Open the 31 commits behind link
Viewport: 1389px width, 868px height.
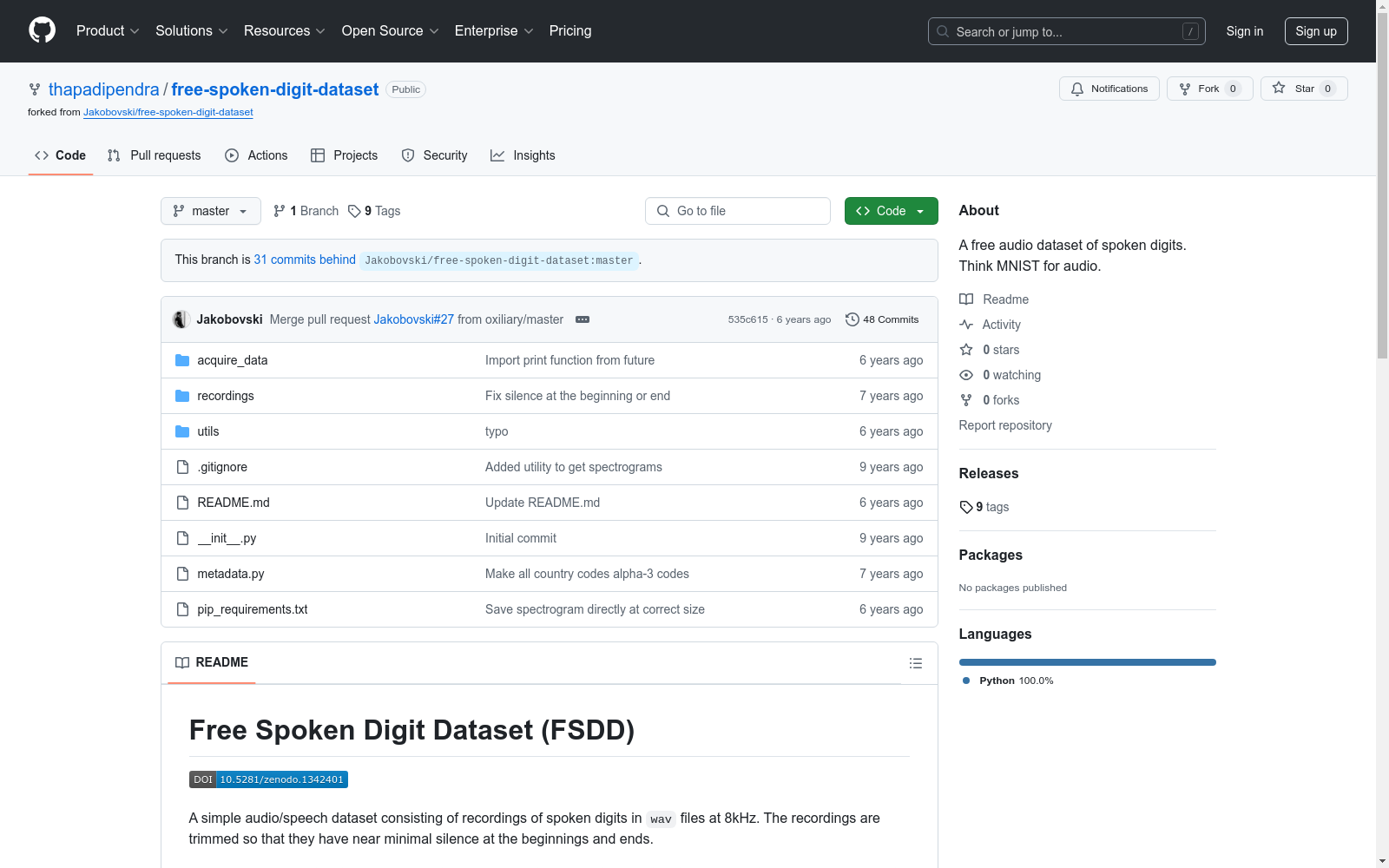[x=305, y=260]
